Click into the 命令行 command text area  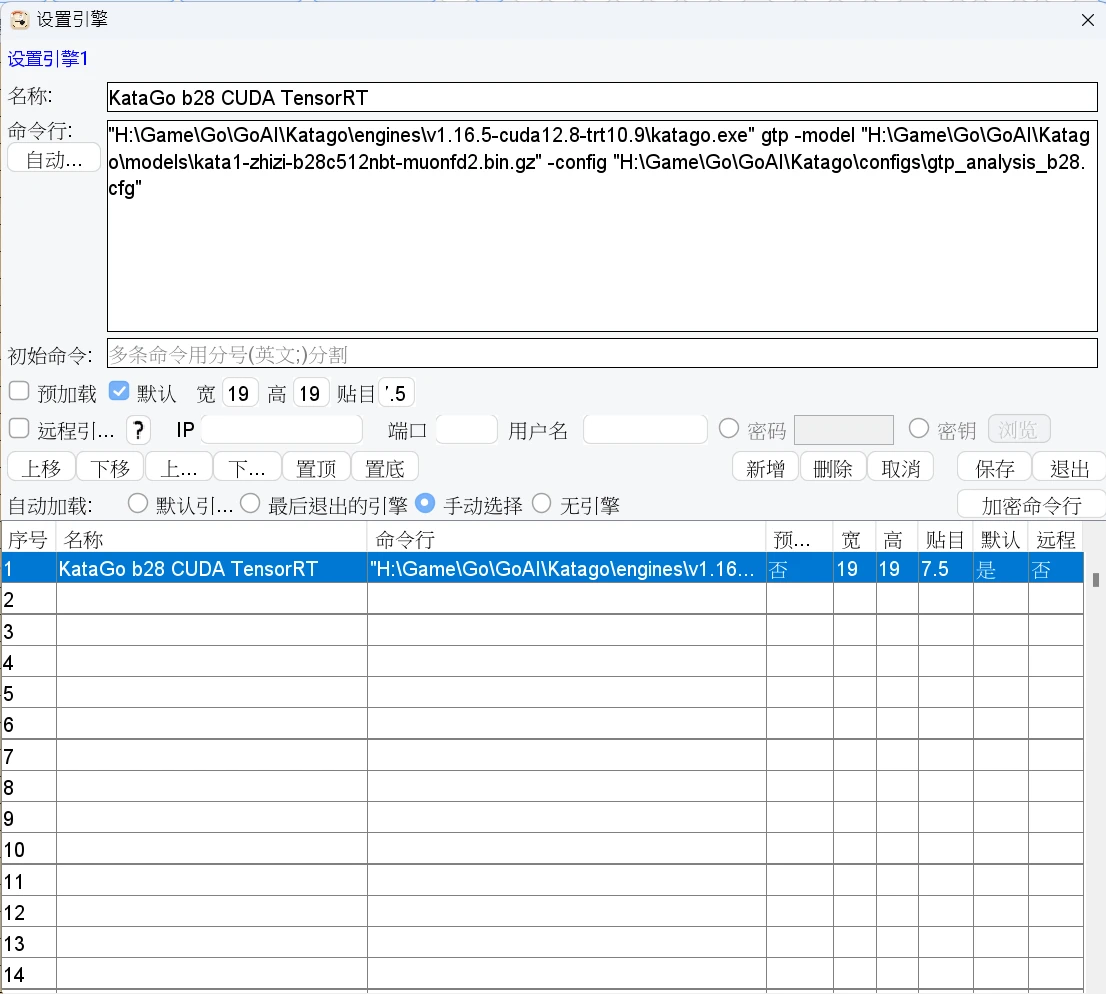(x=602, y=225)
